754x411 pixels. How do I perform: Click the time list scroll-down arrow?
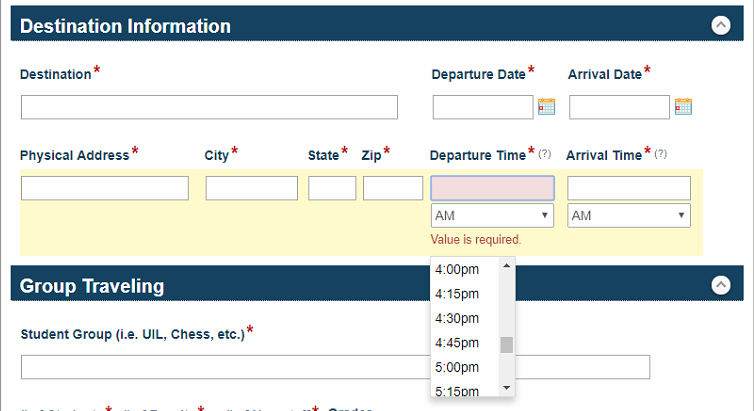tap(506, 388)
